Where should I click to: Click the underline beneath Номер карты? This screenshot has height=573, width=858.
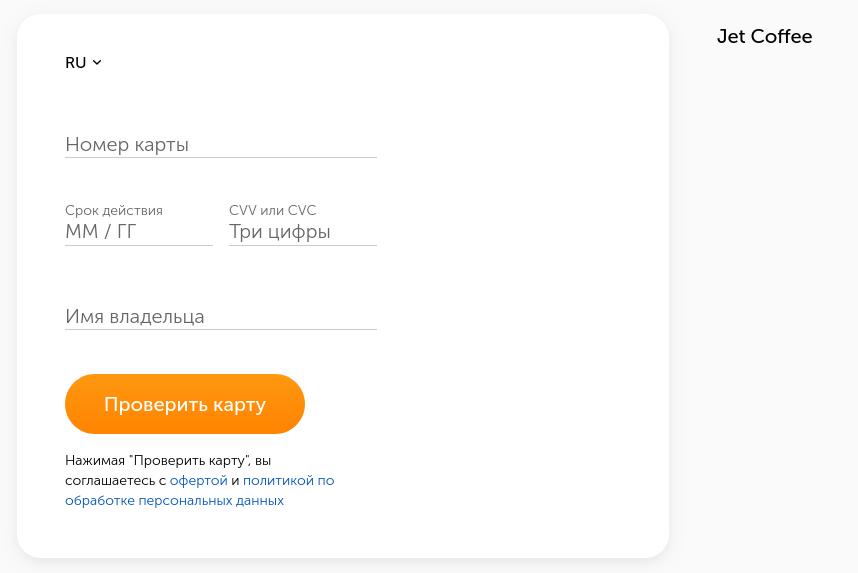(220, 157)
